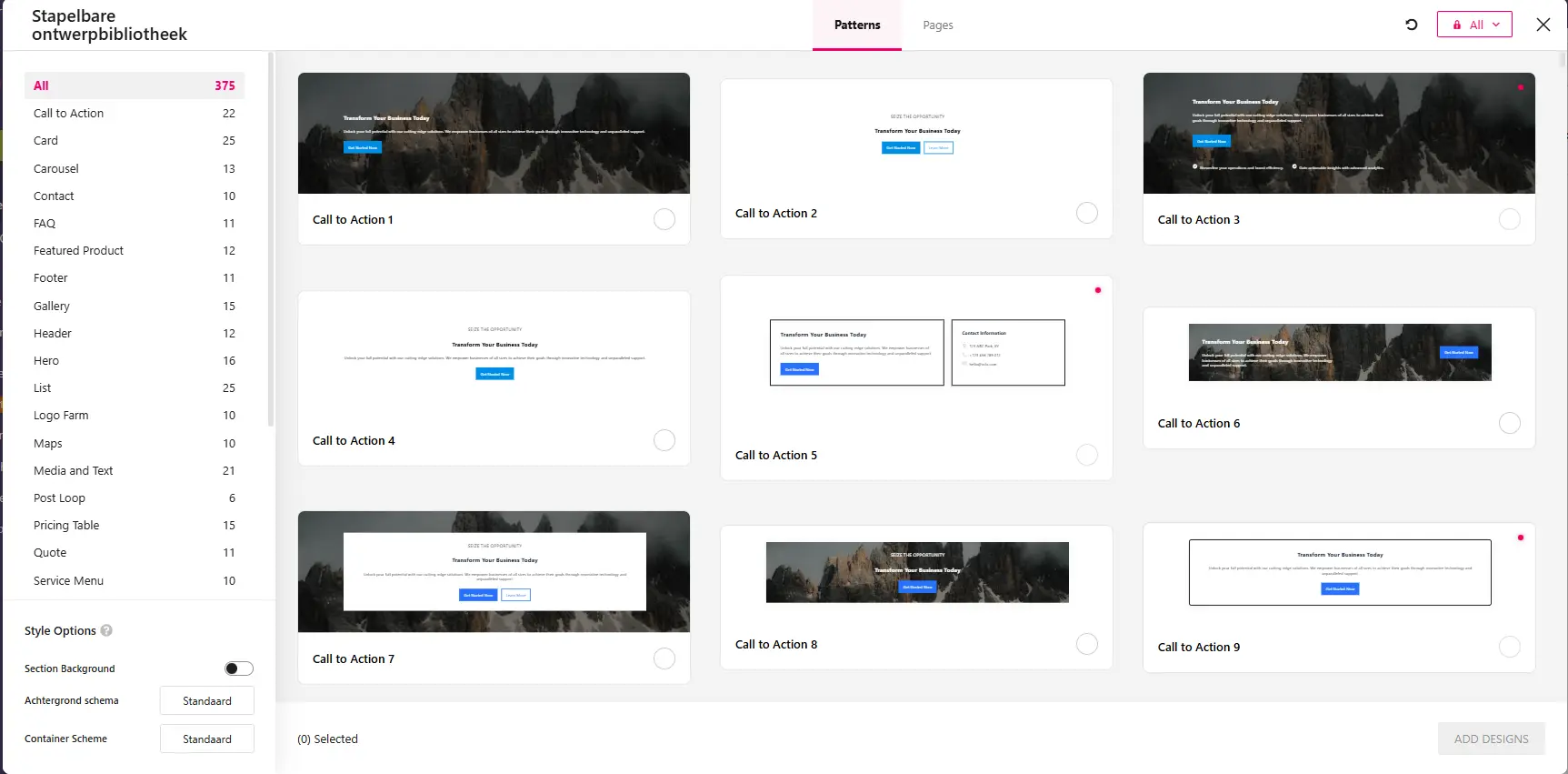Filter by Post Loop category
1568x774 pixels.
tap(135, 498)
